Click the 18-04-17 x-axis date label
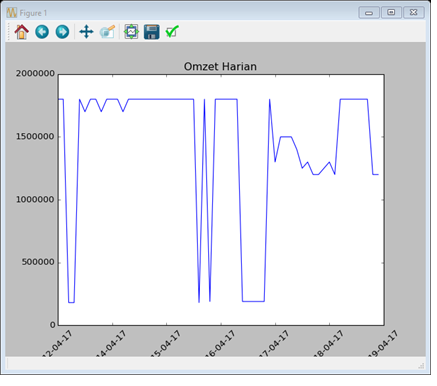The height and width of the screenshot is (386, 437). pos(329,344)
